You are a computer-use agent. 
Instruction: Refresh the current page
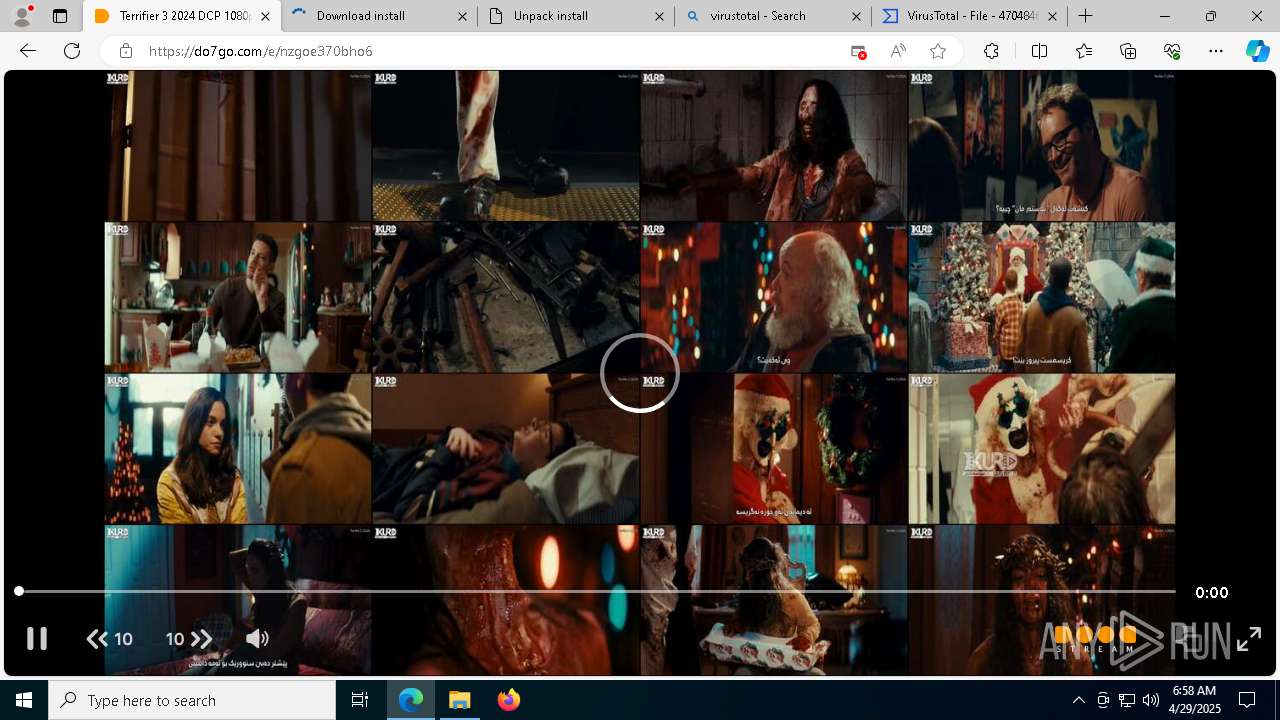tap(72, 51)
